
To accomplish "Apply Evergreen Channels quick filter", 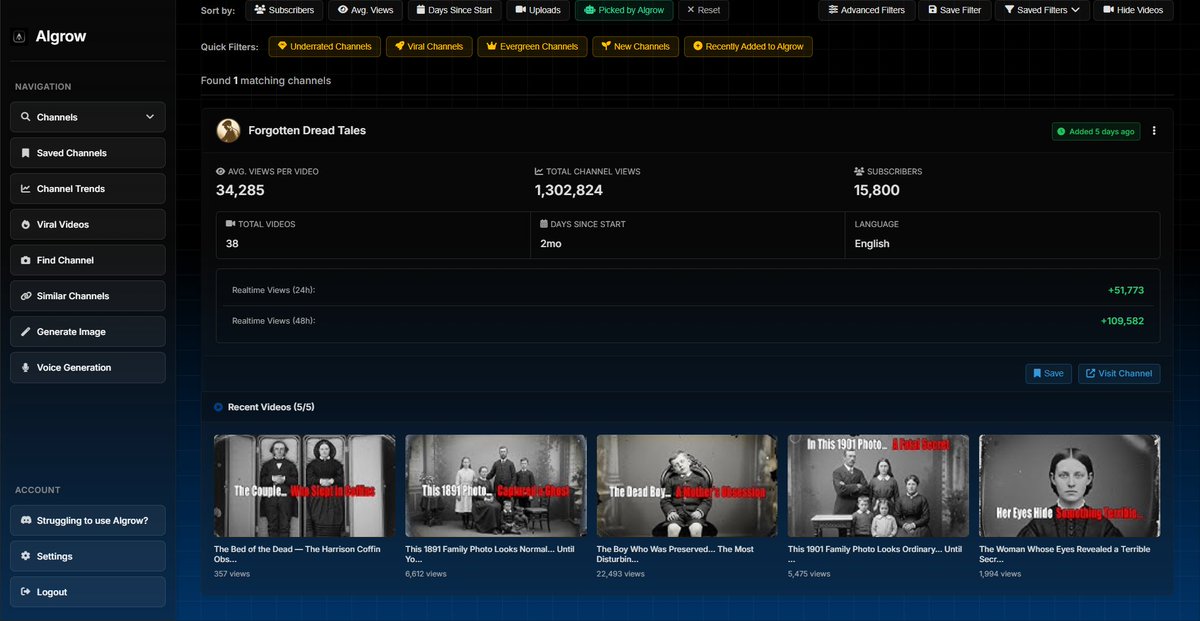I will click(532, 46).
